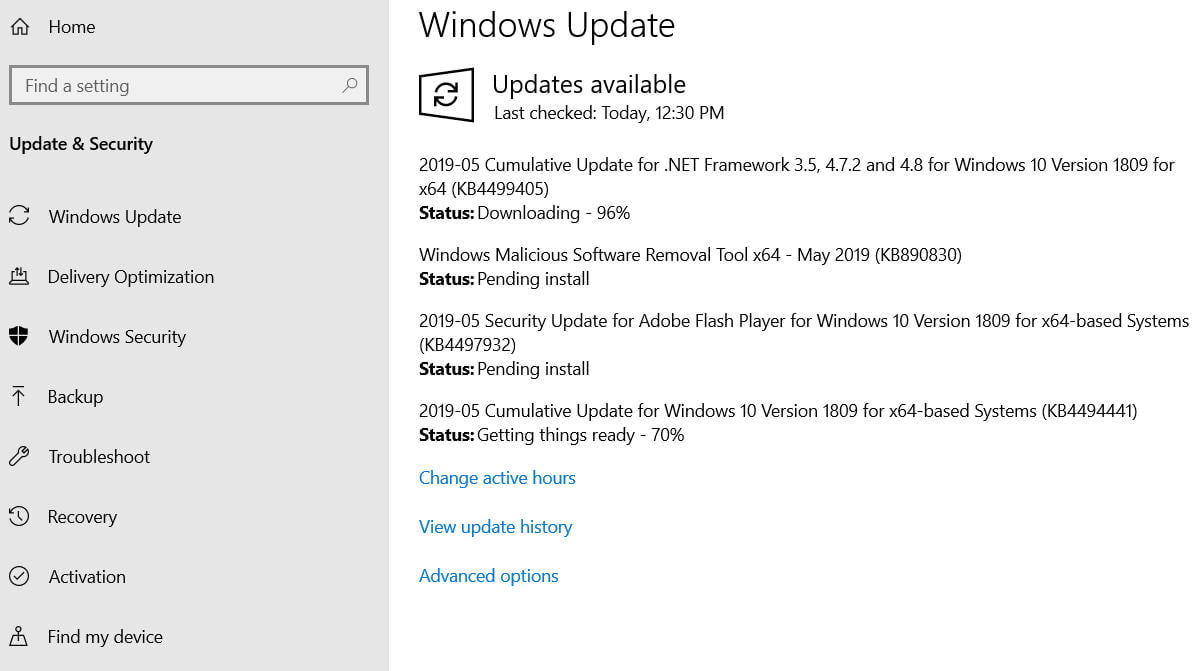Image resolution: width=1204 pixels, height=671 pixels.
Task: Open the Change active hours link
Action: (x=497, y=478)
